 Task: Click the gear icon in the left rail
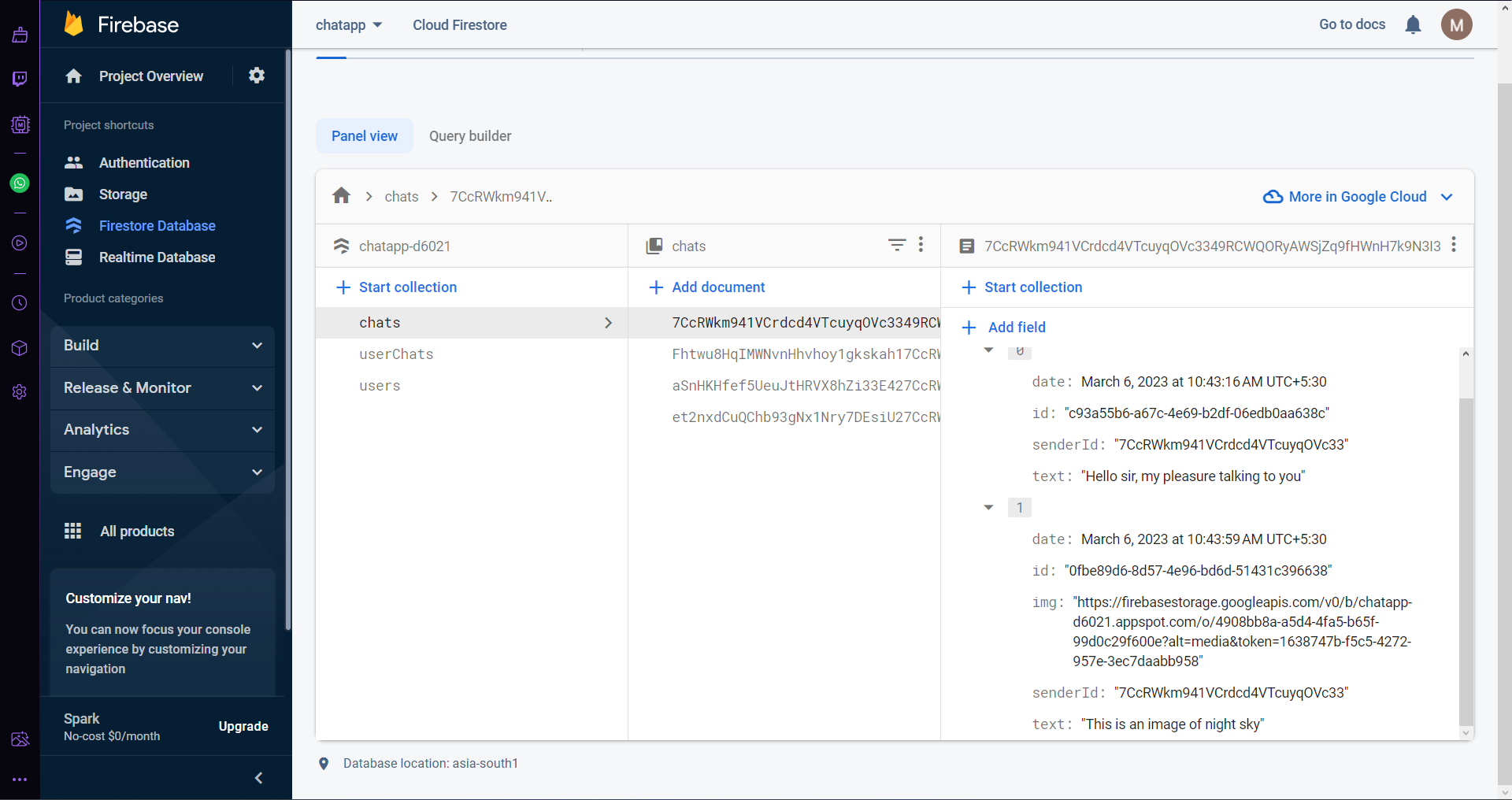(20, 392)
